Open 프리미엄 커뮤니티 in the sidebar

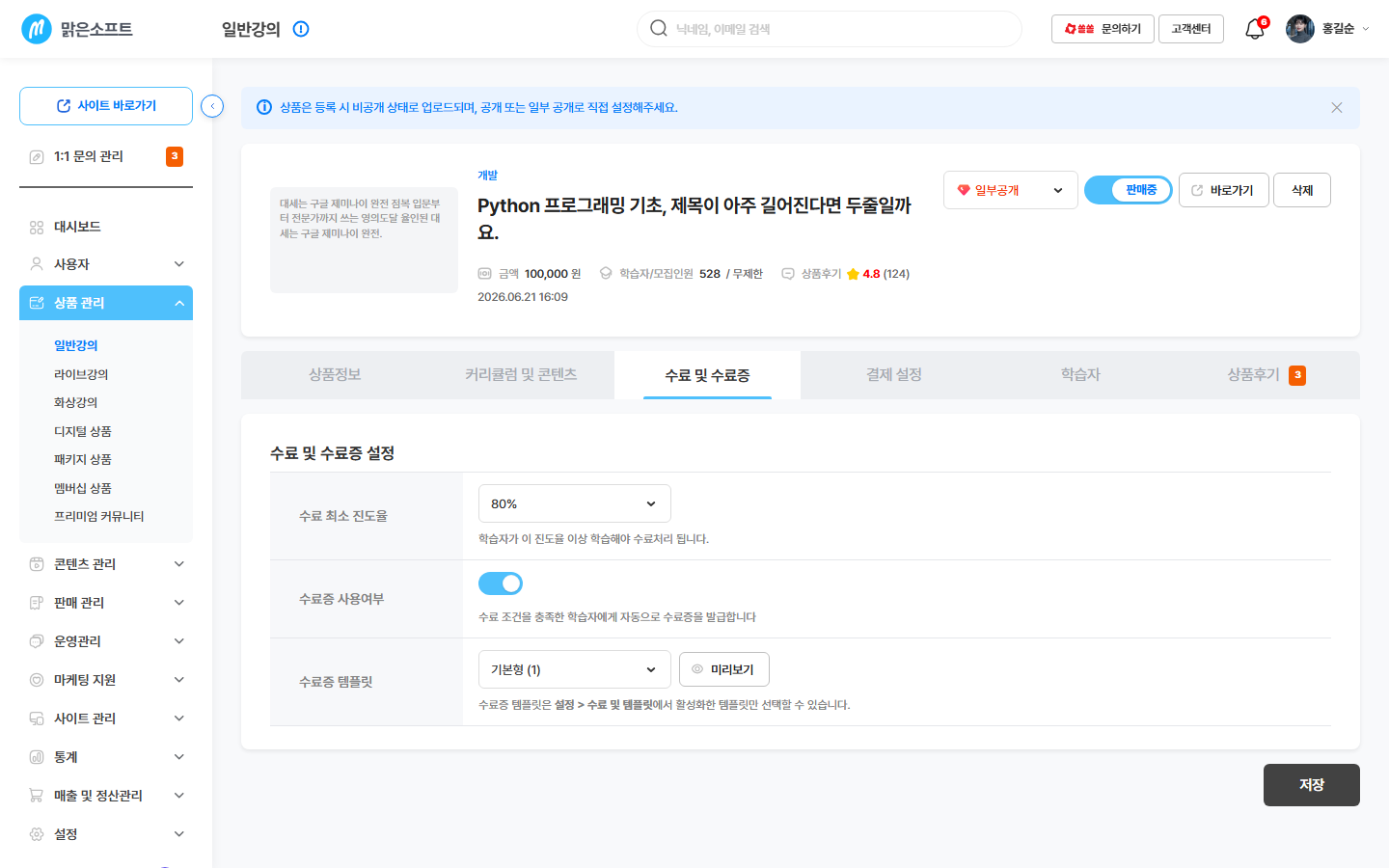pos(99,516)
